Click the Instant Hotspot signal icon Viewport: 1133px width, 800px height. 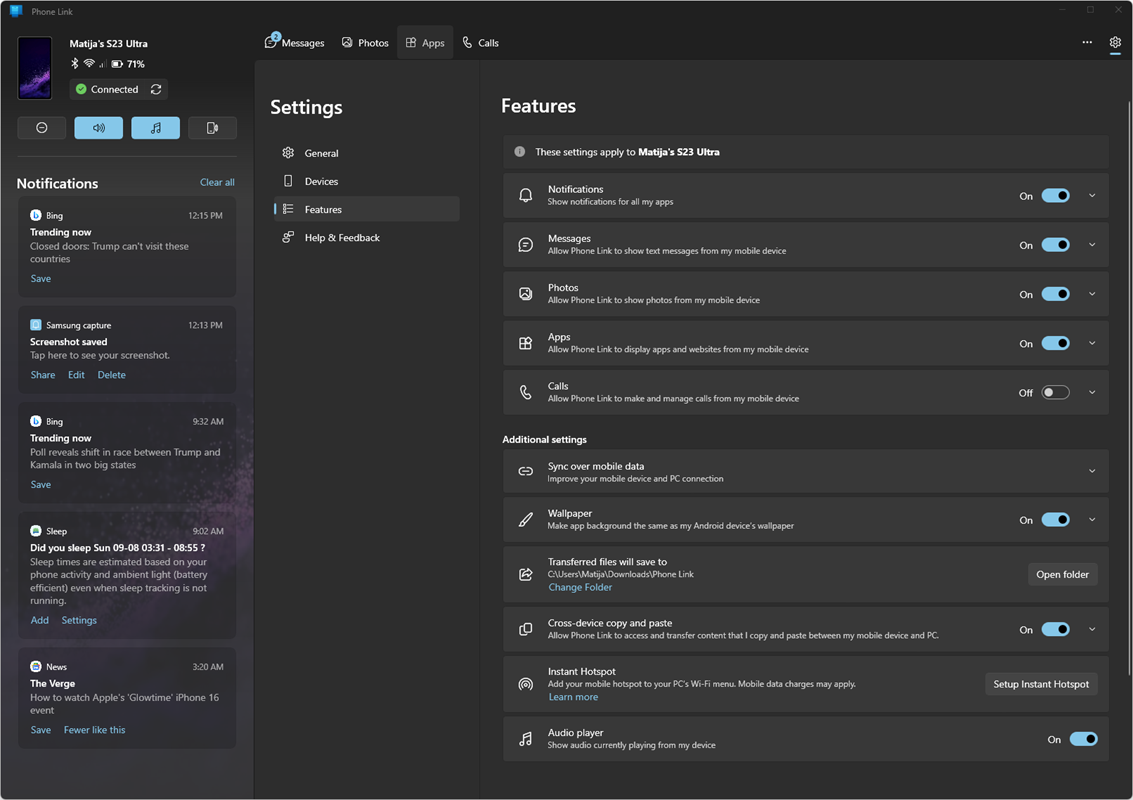(526, 684)
